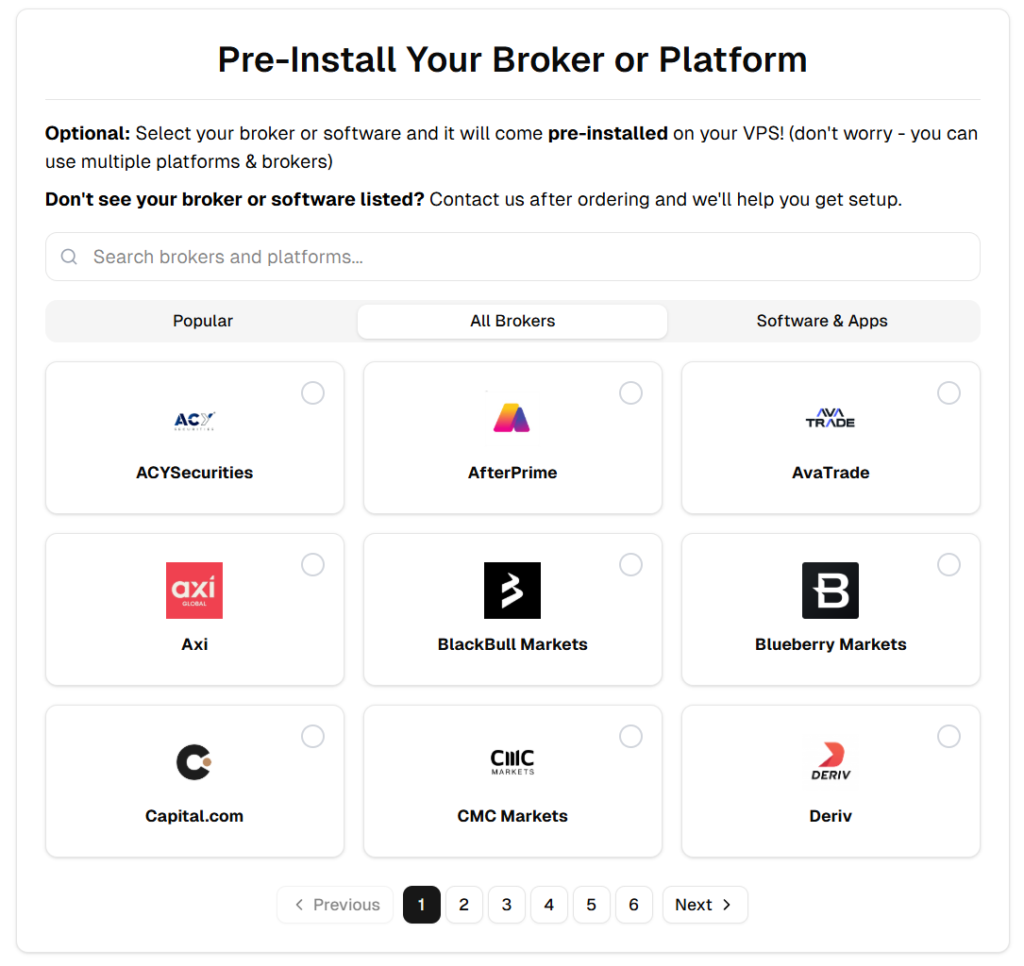Viewport: 1024px width, 966px height.
Task: Switch to the Software & Apps tab
Action: [822, 321]
